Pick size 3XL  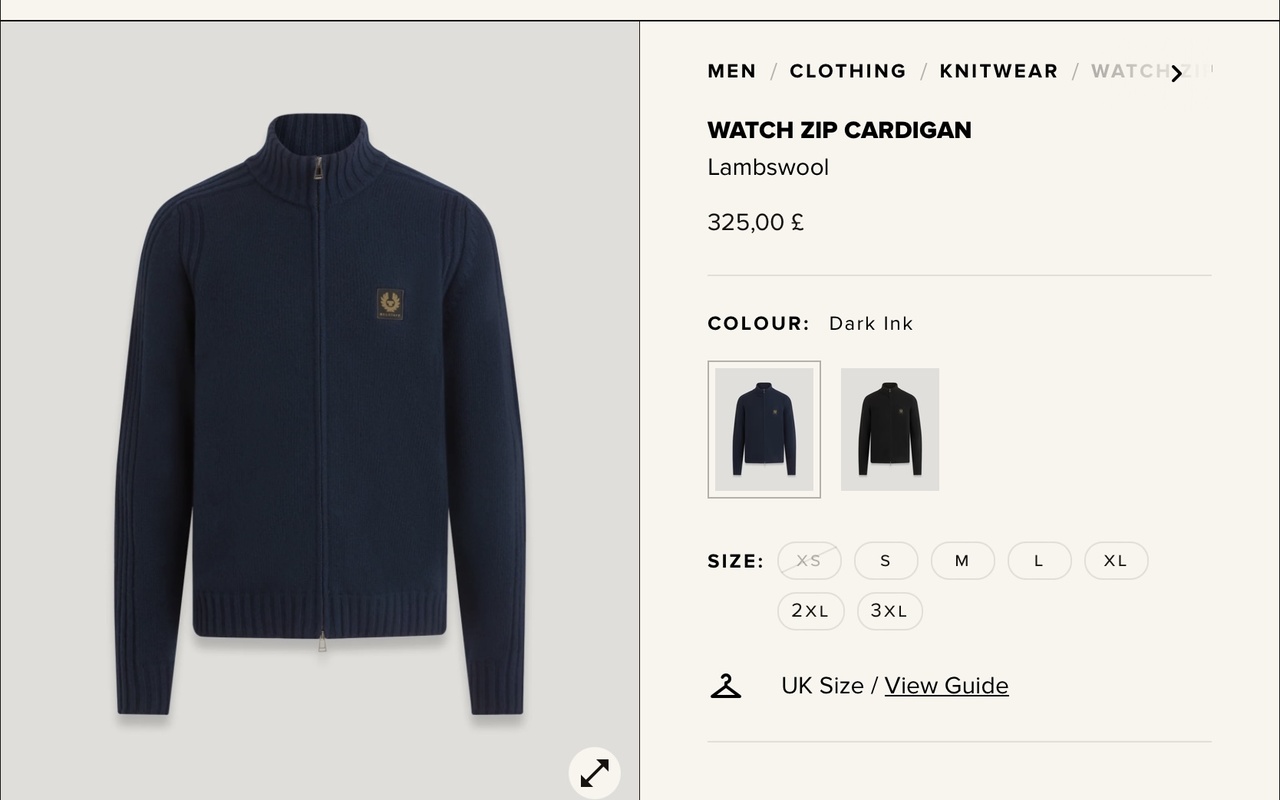tap(889, 611)
